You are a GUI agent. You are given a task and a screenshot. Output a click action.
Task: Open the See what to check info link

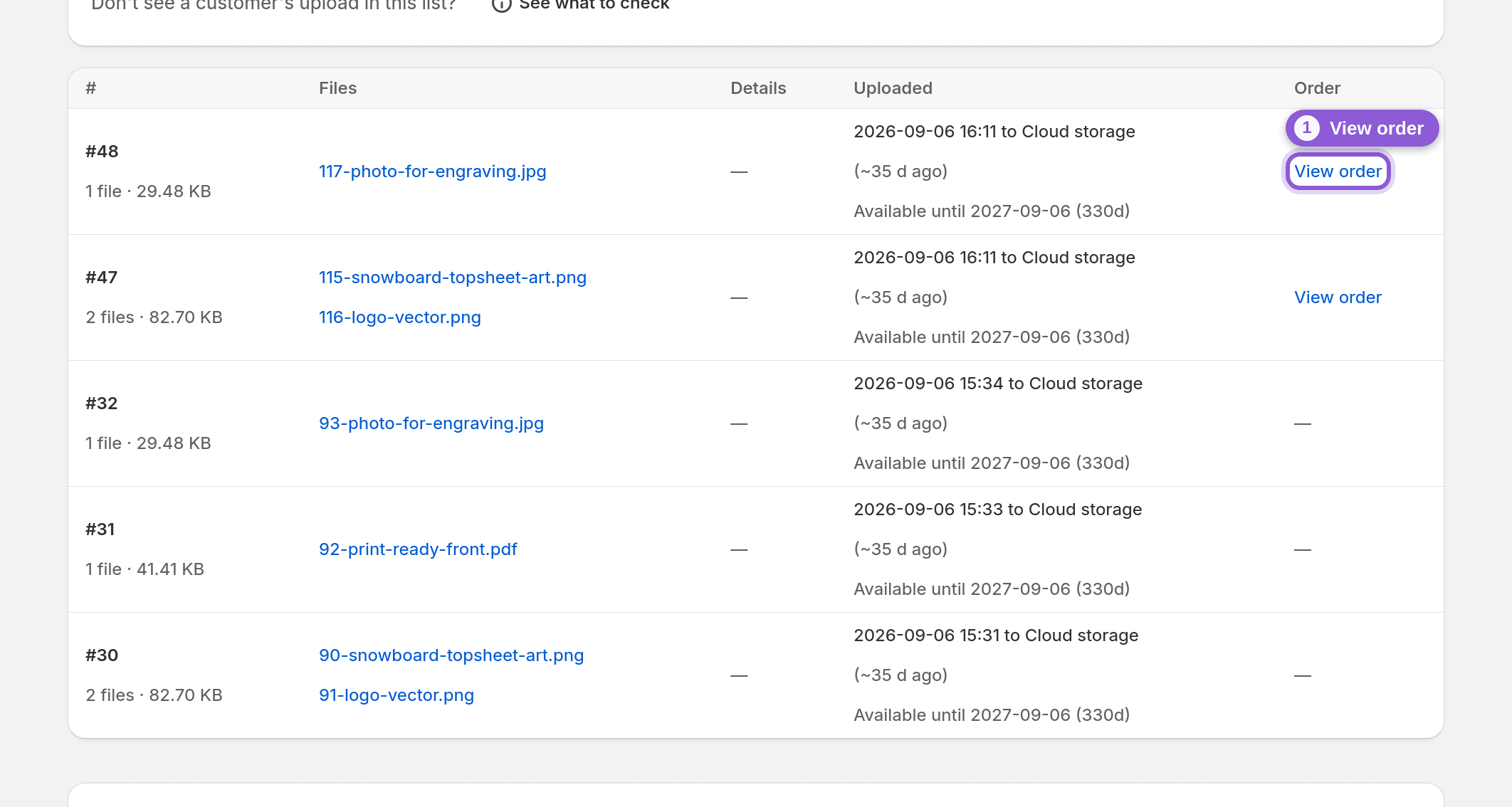(580, 4)
